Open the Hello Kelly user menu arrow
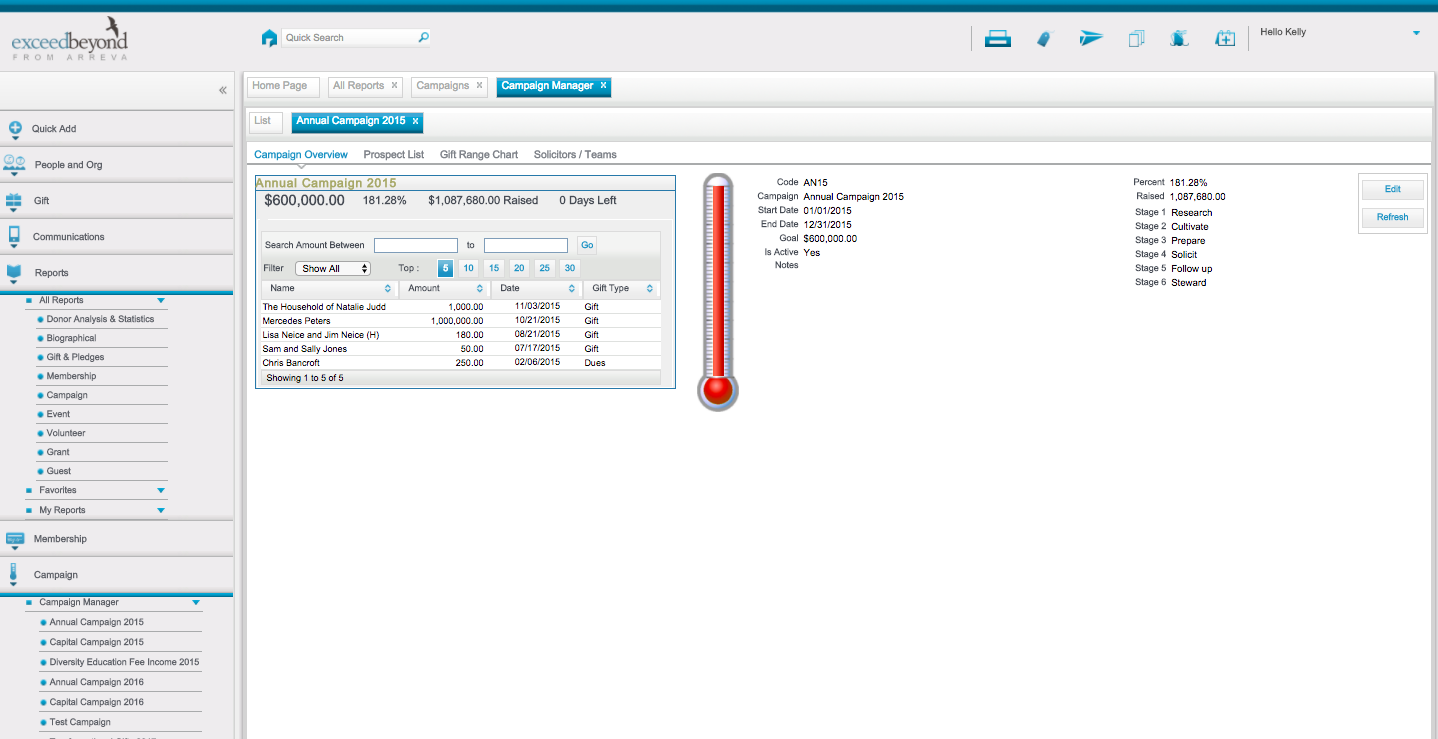 pyautogui.click(x=1416, y=33)
